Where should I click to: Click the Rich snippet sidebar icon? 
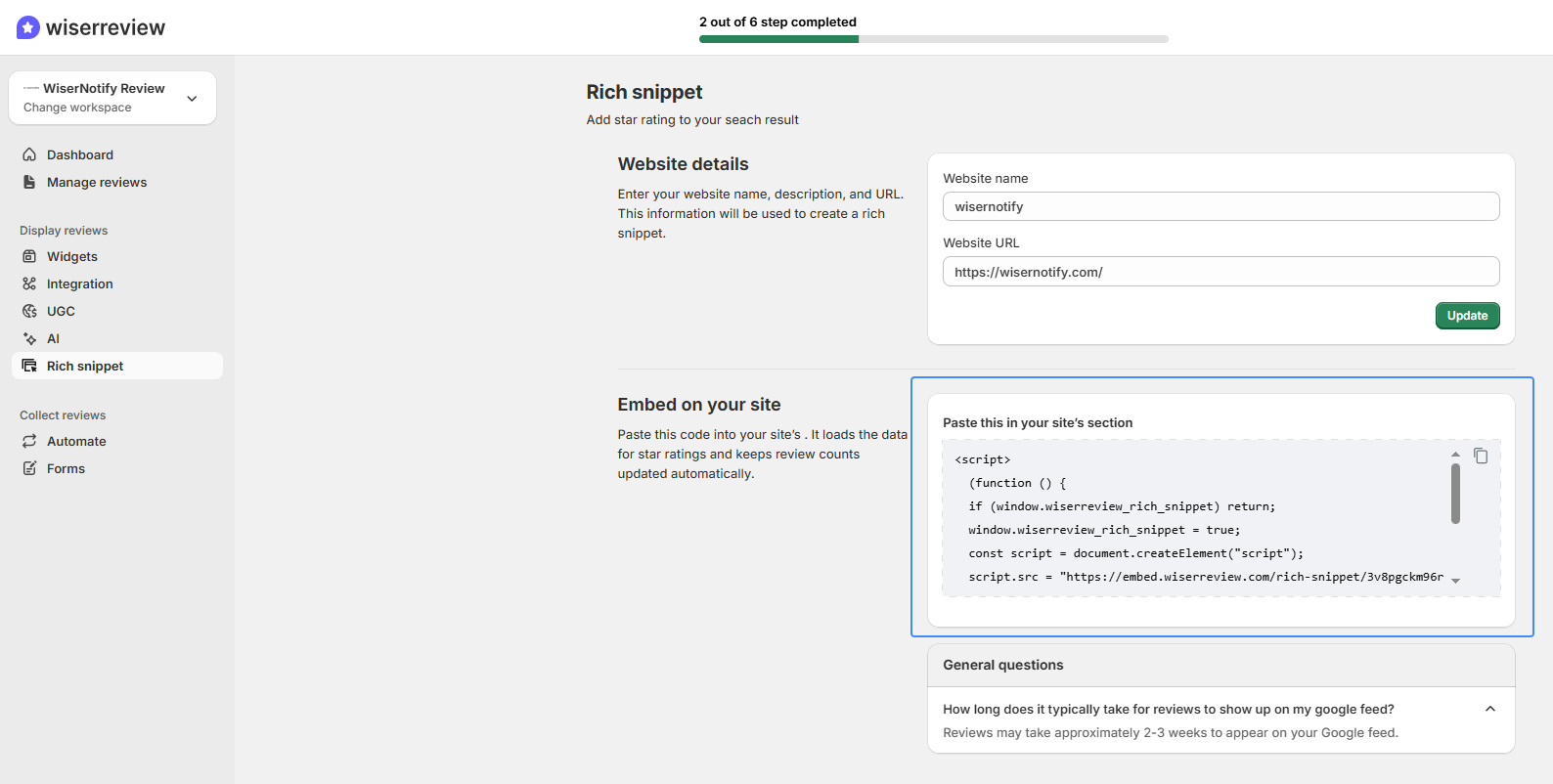pos(29,366)
